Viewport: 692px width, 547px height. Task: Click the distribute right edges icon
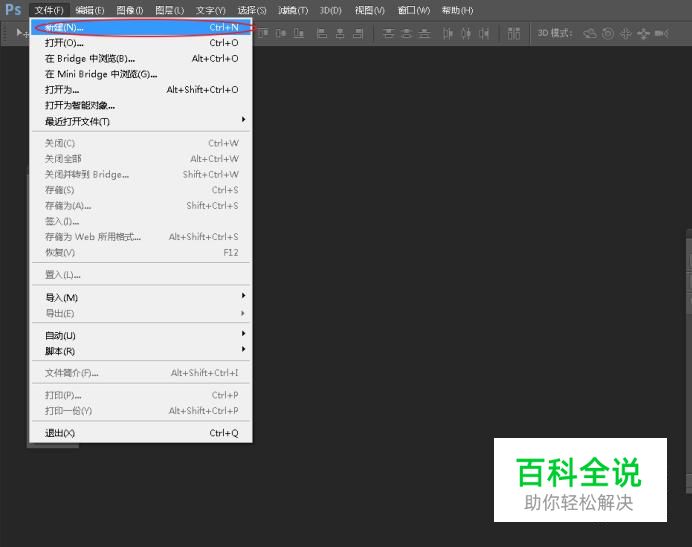(x=484, y=33)
